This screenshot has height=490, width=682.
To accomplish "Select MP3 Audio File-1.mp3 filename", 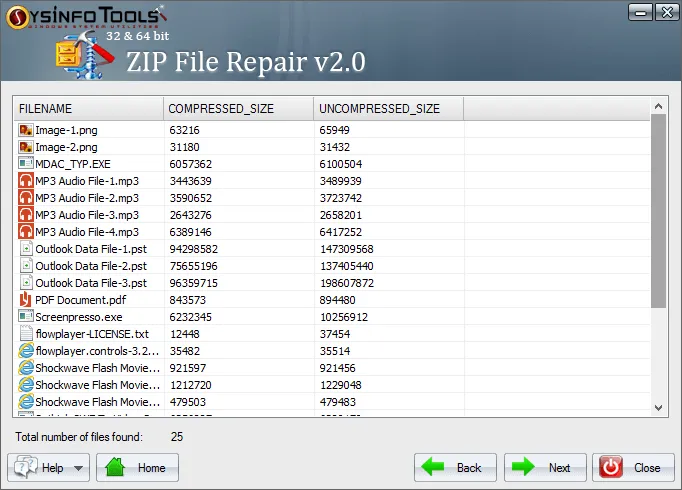I will (87, 181).
